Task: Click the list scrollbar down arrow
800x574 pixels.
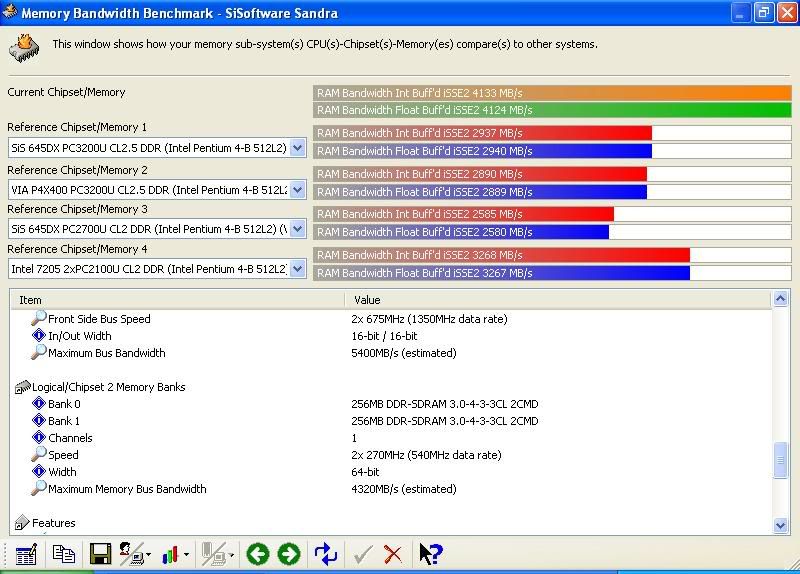Action: click(781, 525)
